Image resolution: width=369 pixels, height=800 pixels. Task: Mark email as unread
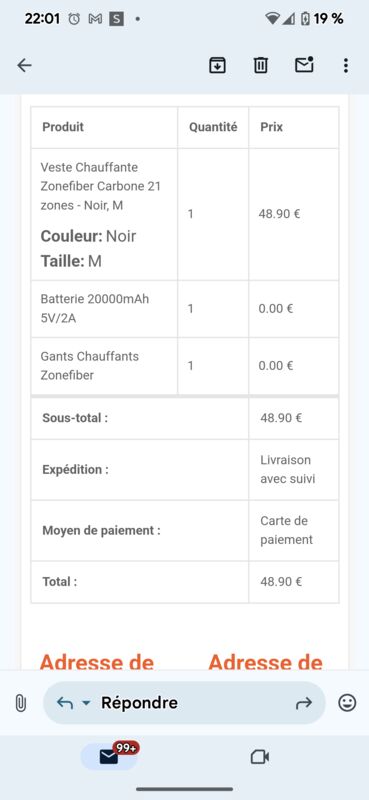tap(304, 65)
